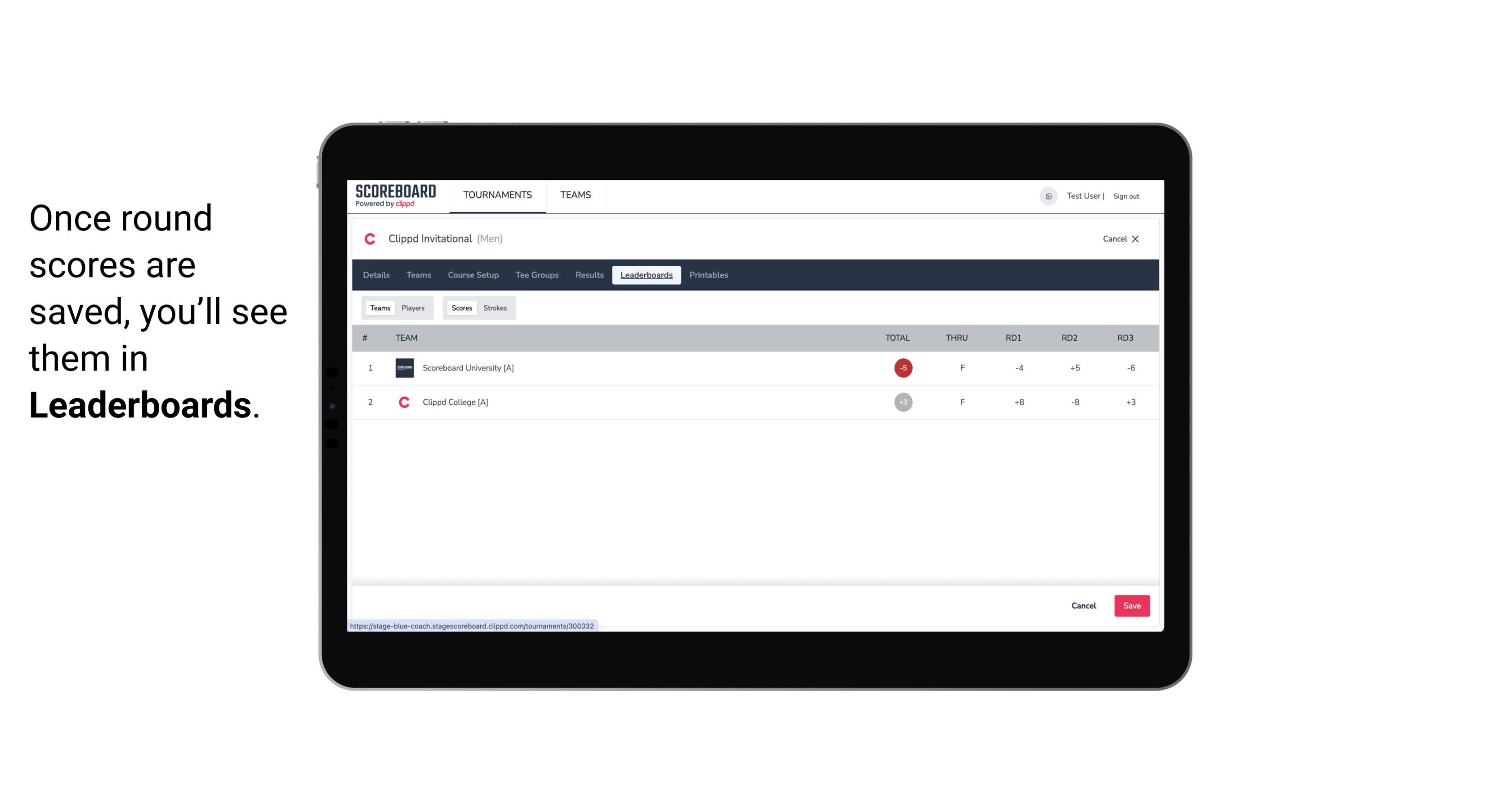Open the Printables tab
This screenshot has height=812, width=1509.
tap(709, 275)
